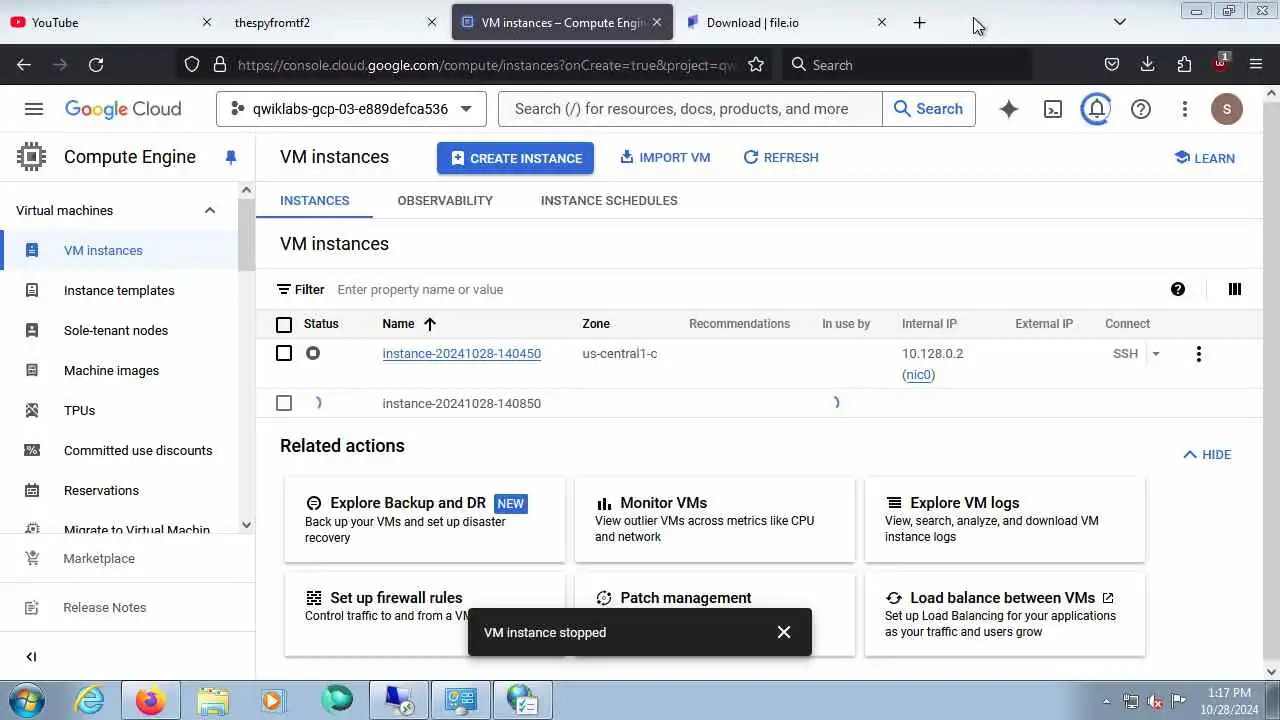Click the Import VM button
The height and width of the screenshot is (720, 1280).
point(665,158)
